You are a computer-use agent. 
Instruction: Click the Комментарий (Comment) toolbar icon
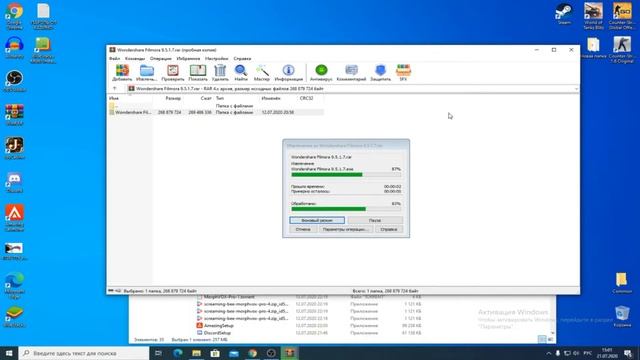coord(351,73)
